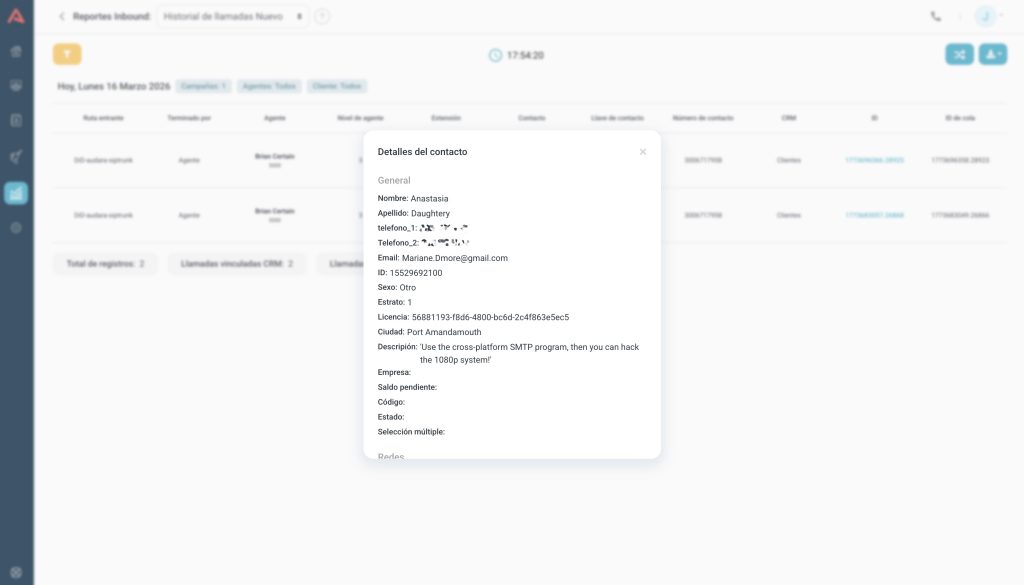This screenshot has width=1024, height=585.
Task: Click the yellow filter button
Action: tap(67, 55)
